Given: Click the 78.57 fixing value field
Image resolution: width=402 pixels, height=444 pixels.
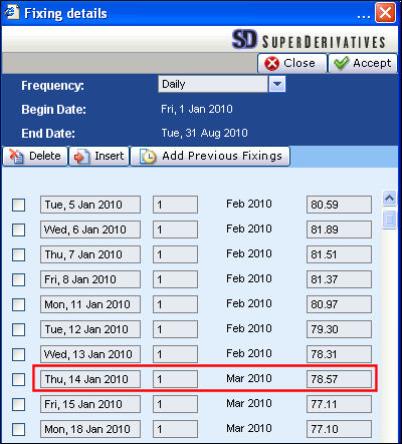Looking at the screenshot, I should click(x=339, y=379).
